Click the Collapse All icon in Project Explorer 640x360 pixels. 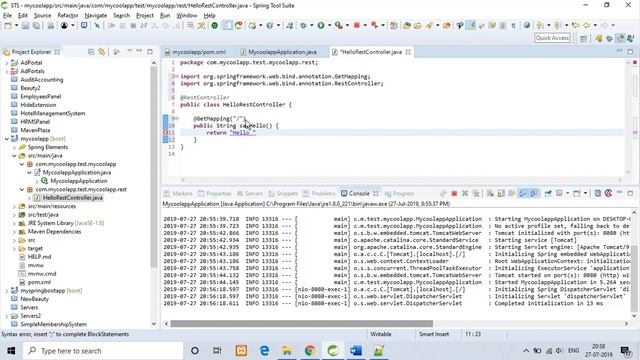91,52
